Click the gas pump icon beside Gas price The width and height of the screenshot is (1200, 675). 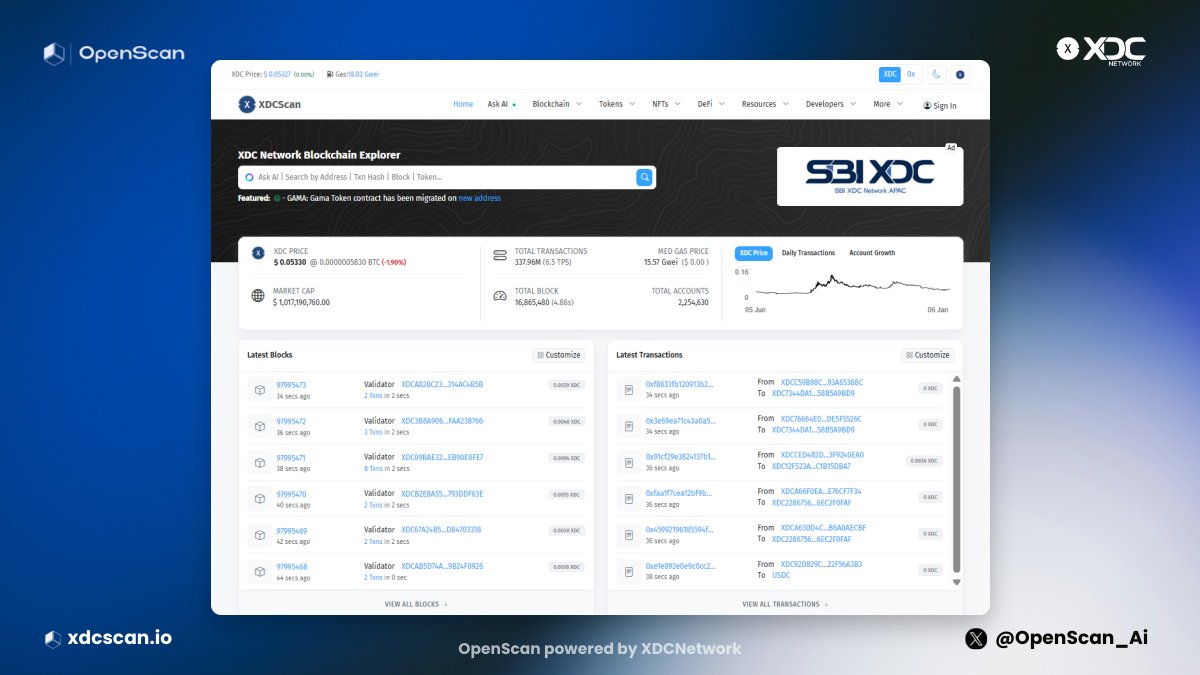(x=329, y=74)
